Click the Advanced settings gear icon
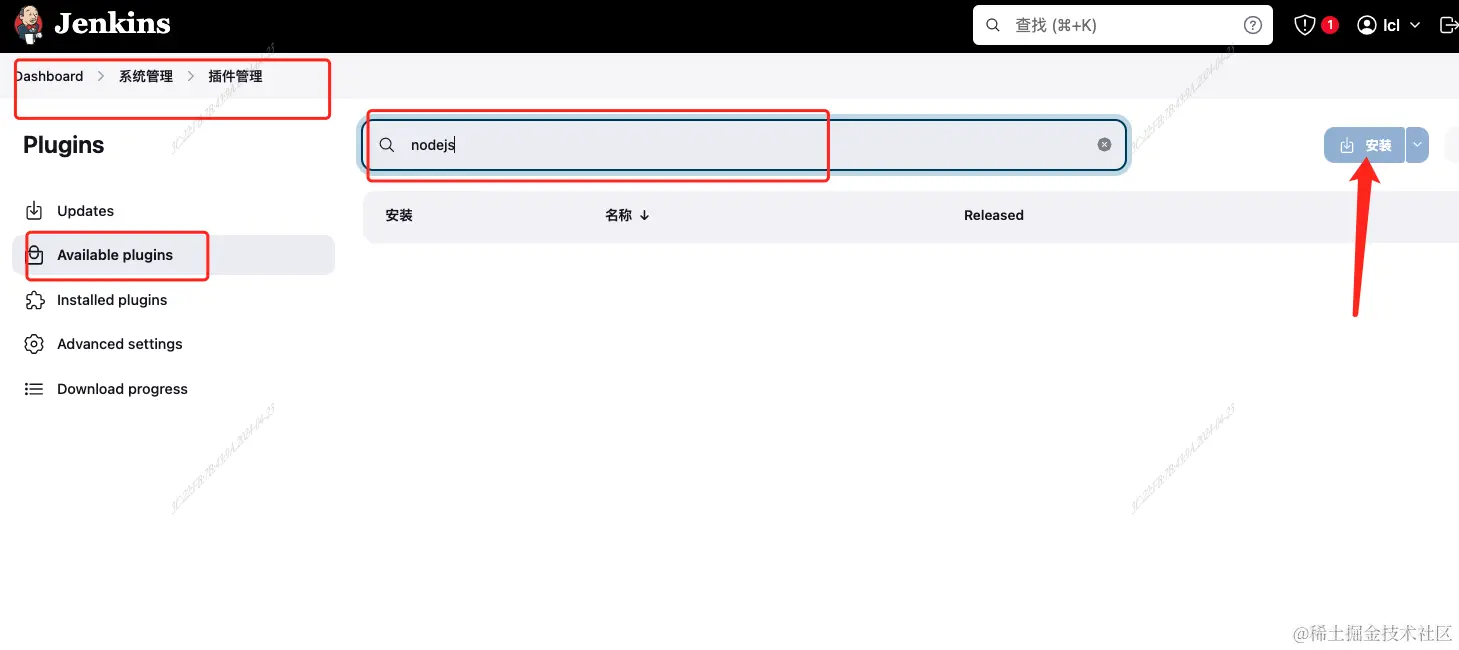Viewport: 1459px width, 650px height. [x=34, y=344]
